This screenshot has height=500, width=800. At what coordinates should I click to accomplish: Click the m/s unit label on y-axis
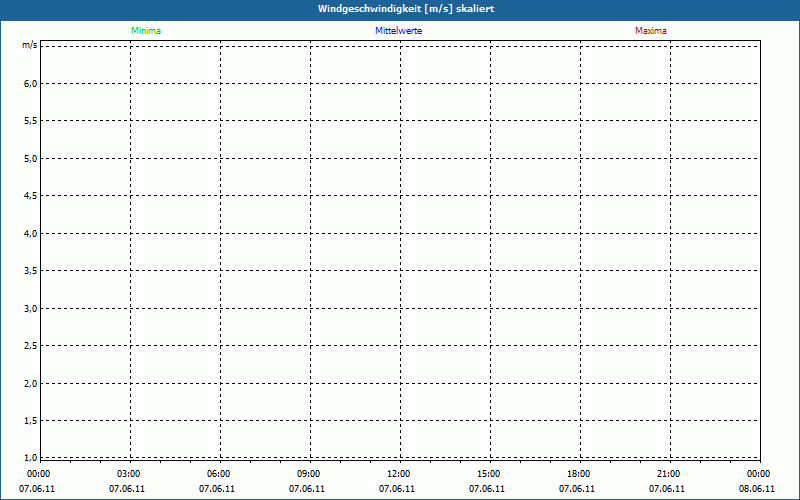coord(30,45)
